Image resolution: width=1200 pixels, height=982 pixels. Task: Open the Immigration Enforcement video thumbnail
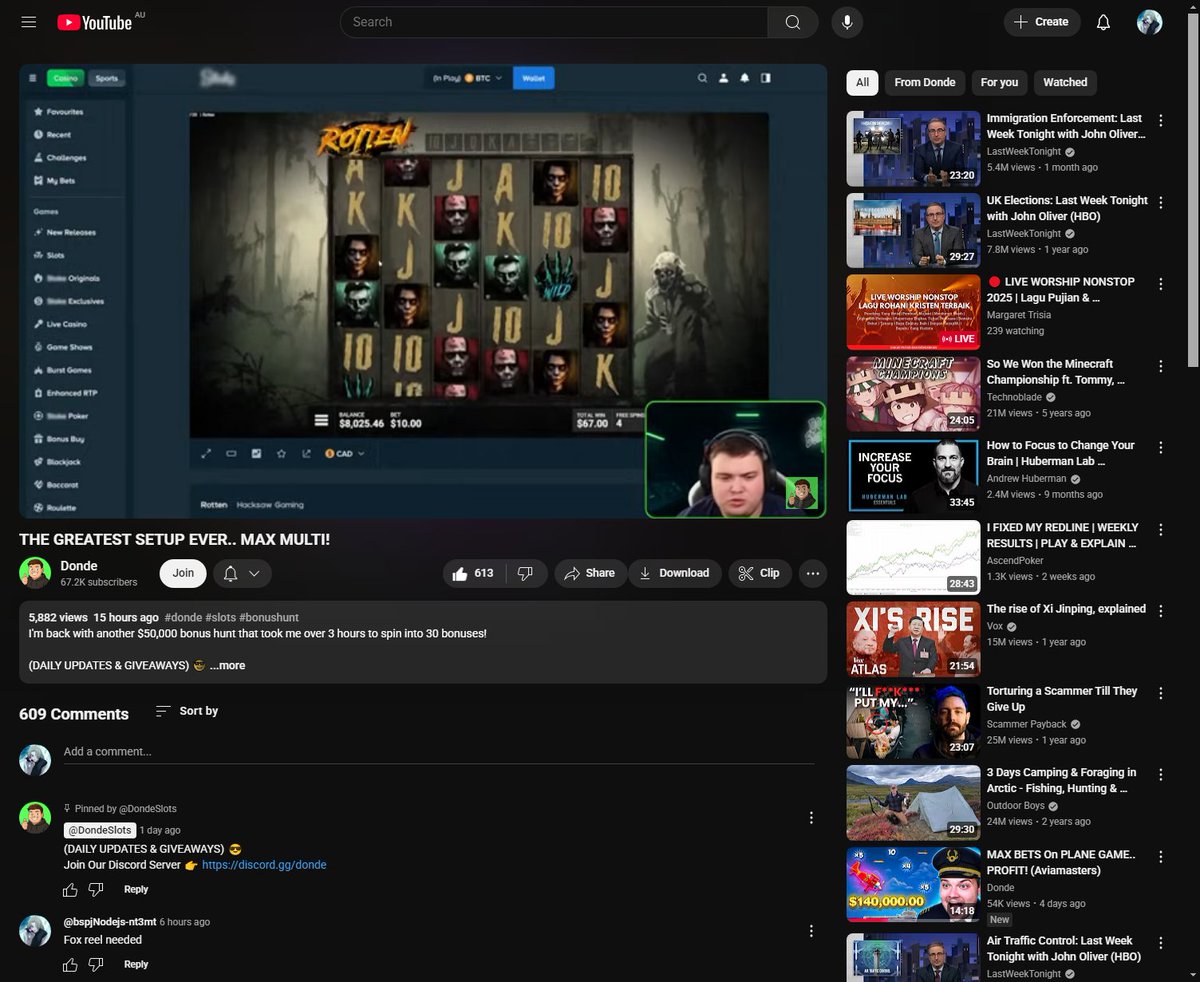point(913,148)
